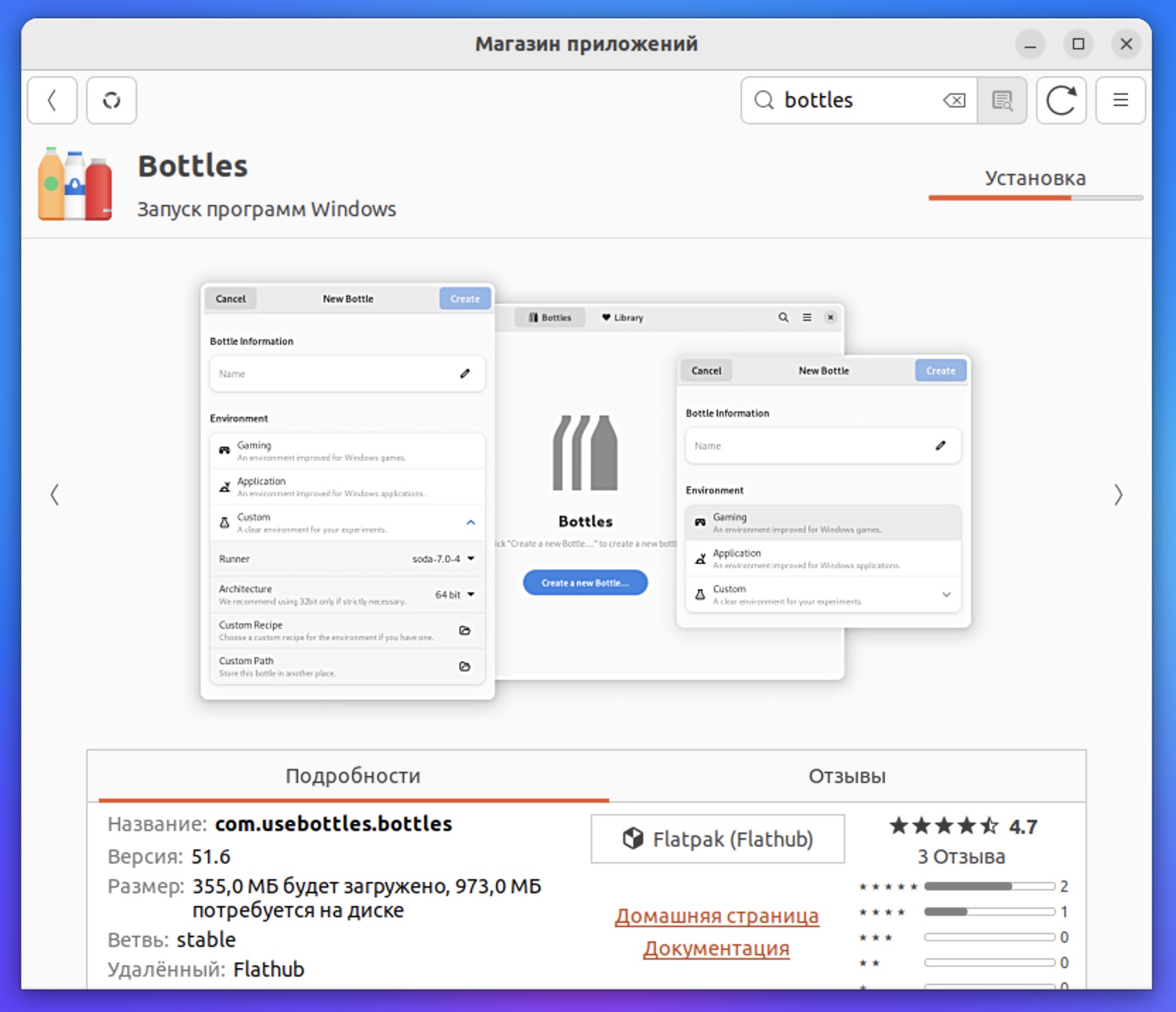Click the four-star rating bar
Viewport: 1176px width, 1012px height.
pos(989,912)
